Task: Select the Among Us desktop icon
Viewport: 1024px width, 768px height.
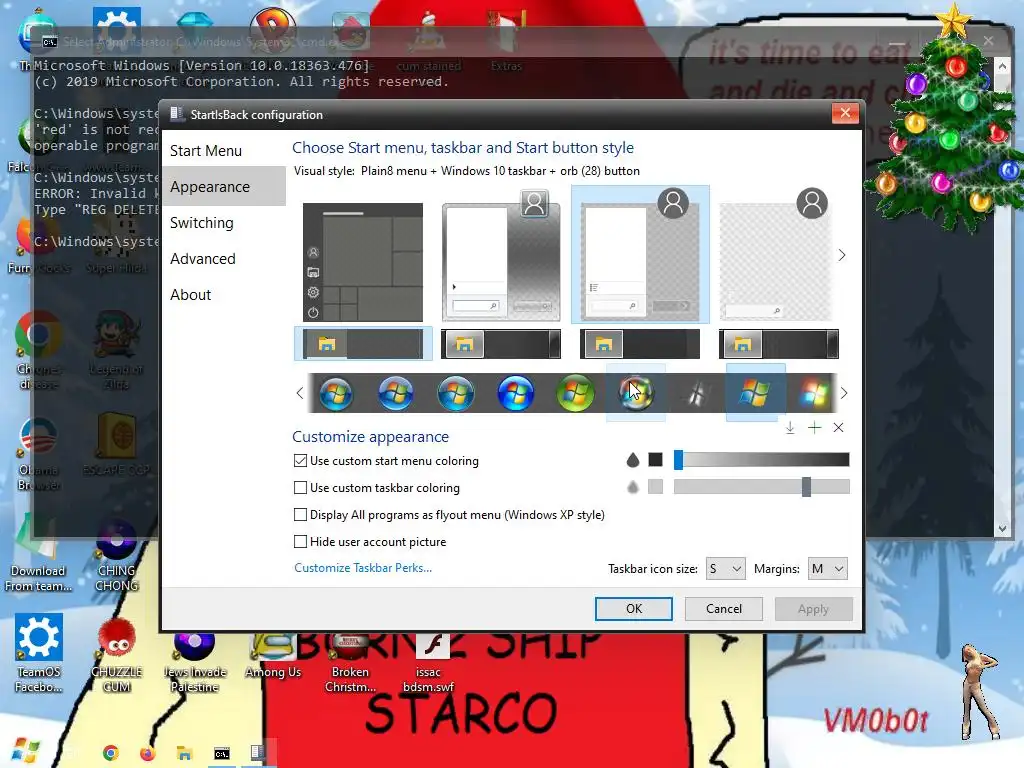Action: click(x=273, y=653)
